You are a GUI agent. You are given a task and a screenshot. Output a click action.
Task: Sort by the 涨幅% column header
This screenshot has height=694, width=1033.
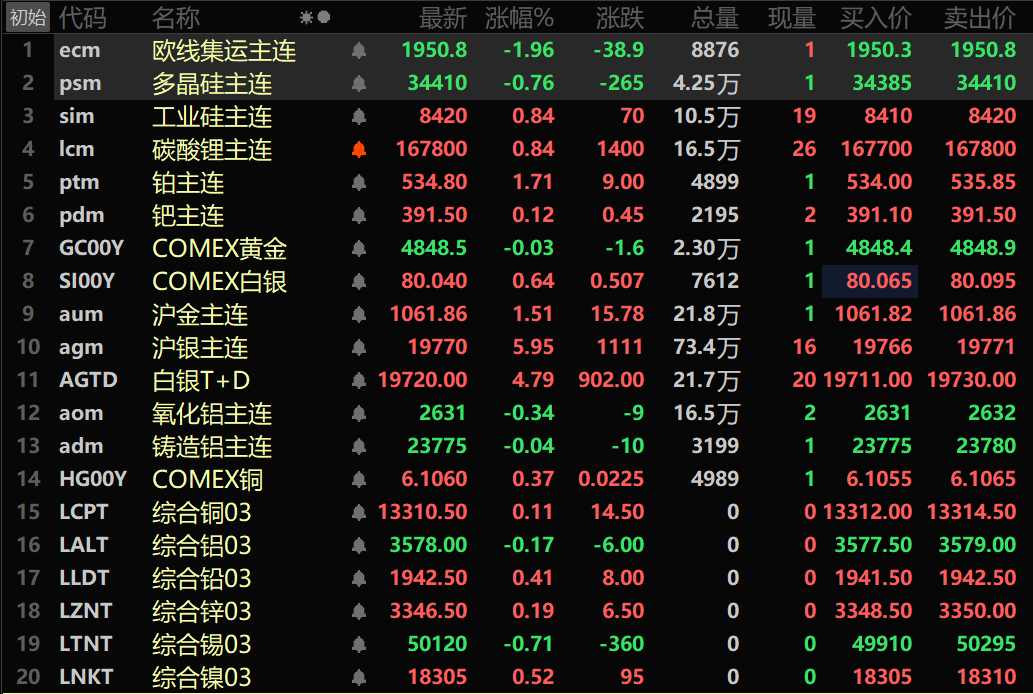point(519,18)
